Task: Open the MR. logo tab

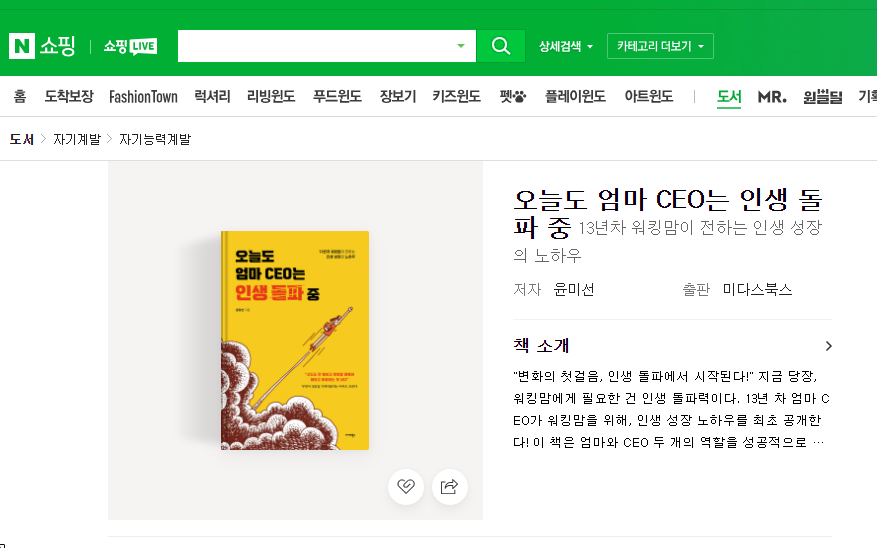Action: pyautogui.click(x=772, y=97)
